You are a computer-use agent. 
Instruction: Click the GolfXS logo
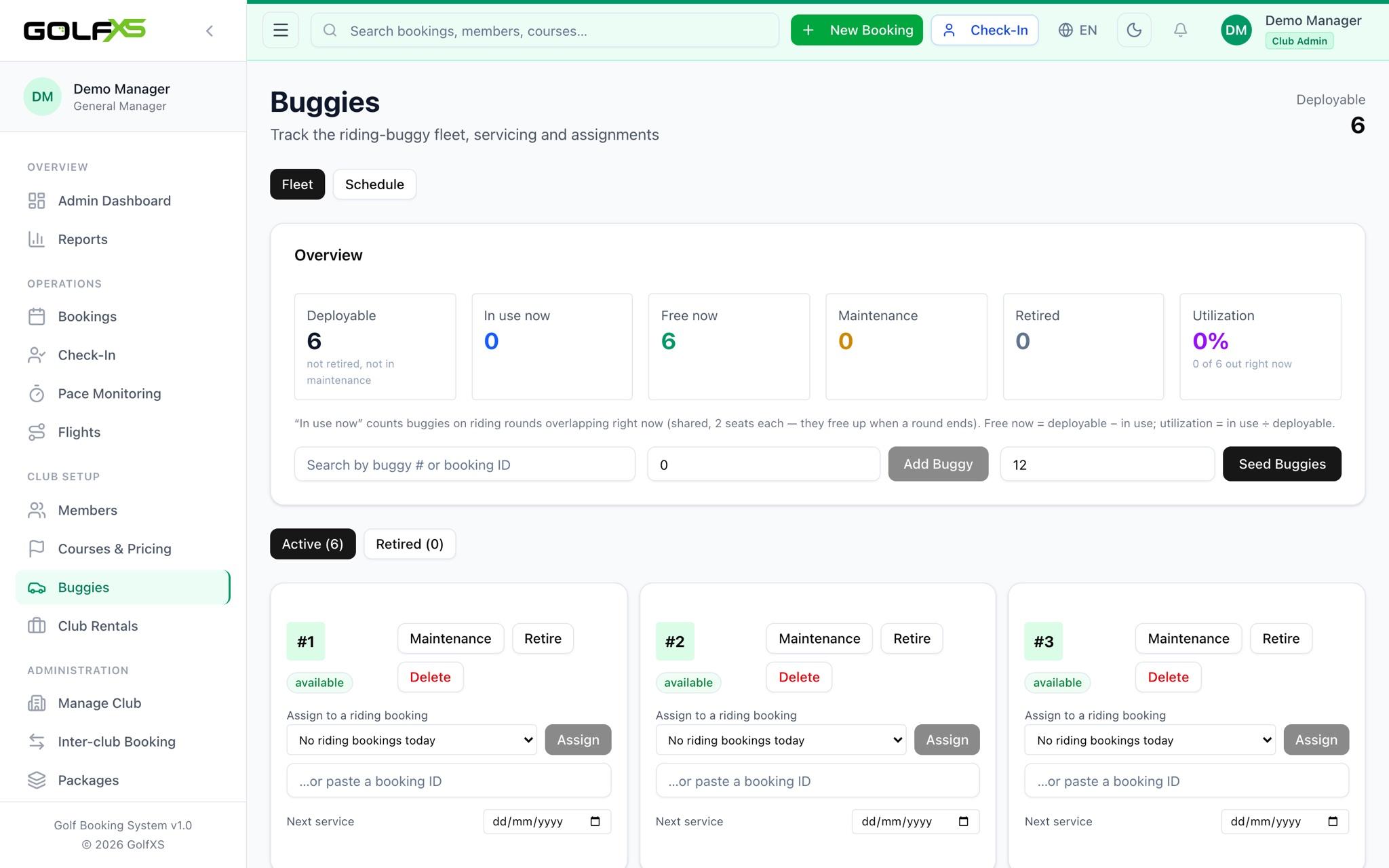[x=85, y=30]
